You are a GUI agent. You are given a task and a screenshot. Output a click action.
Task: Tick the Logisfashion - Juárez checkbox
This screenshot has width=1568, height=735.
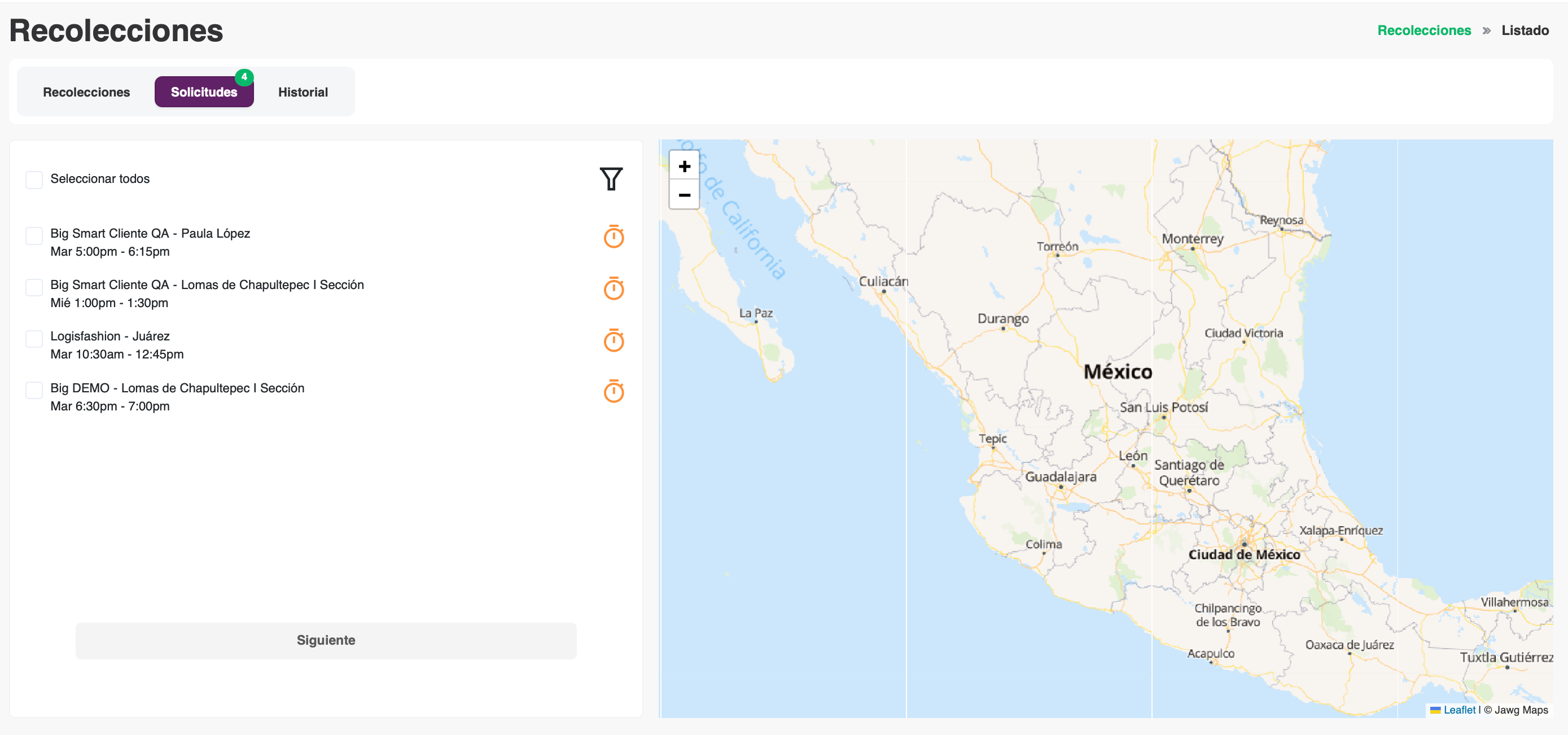(34, 339)
